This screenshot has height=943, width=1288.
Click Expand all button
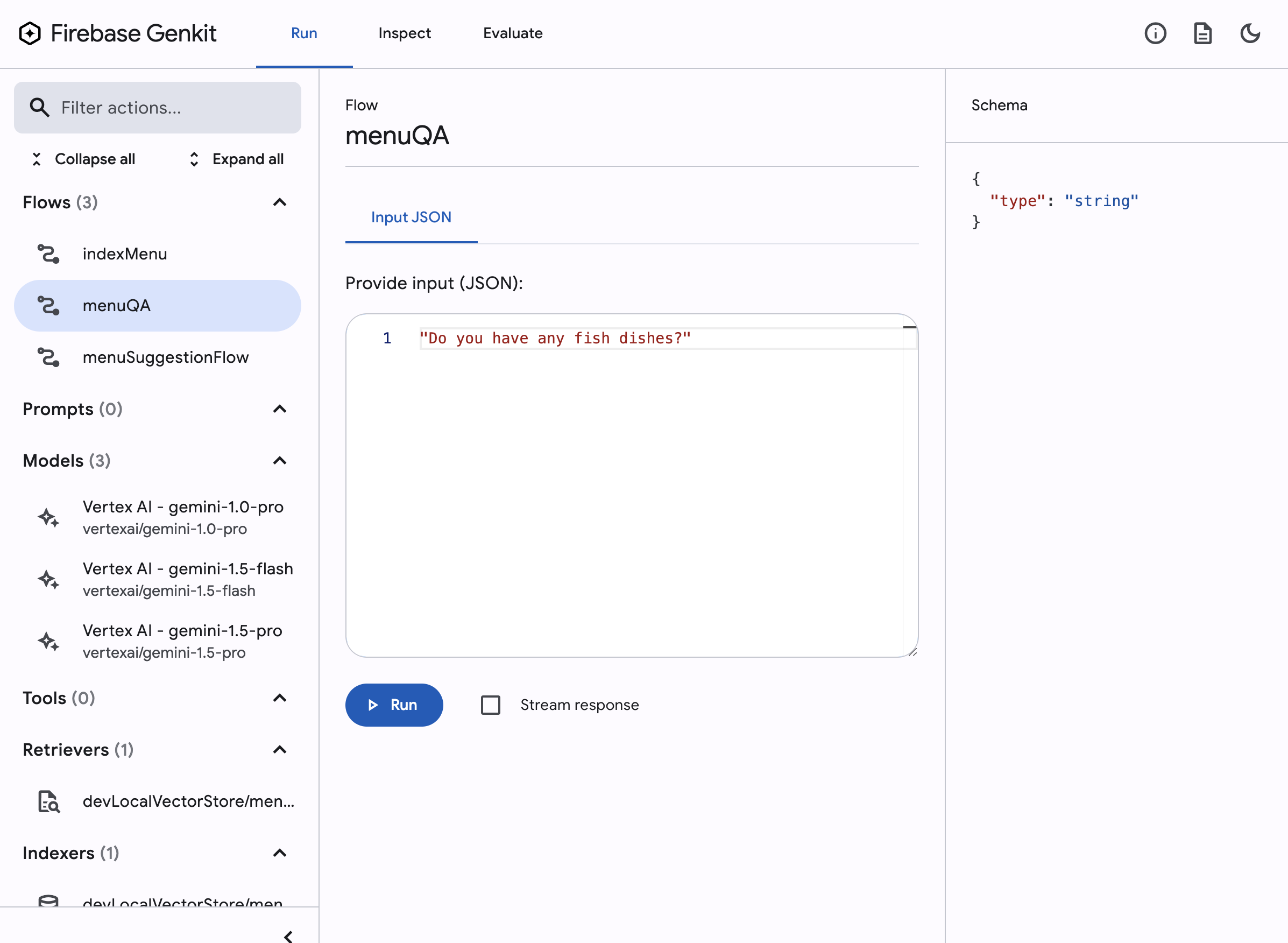tap(236, 159)
